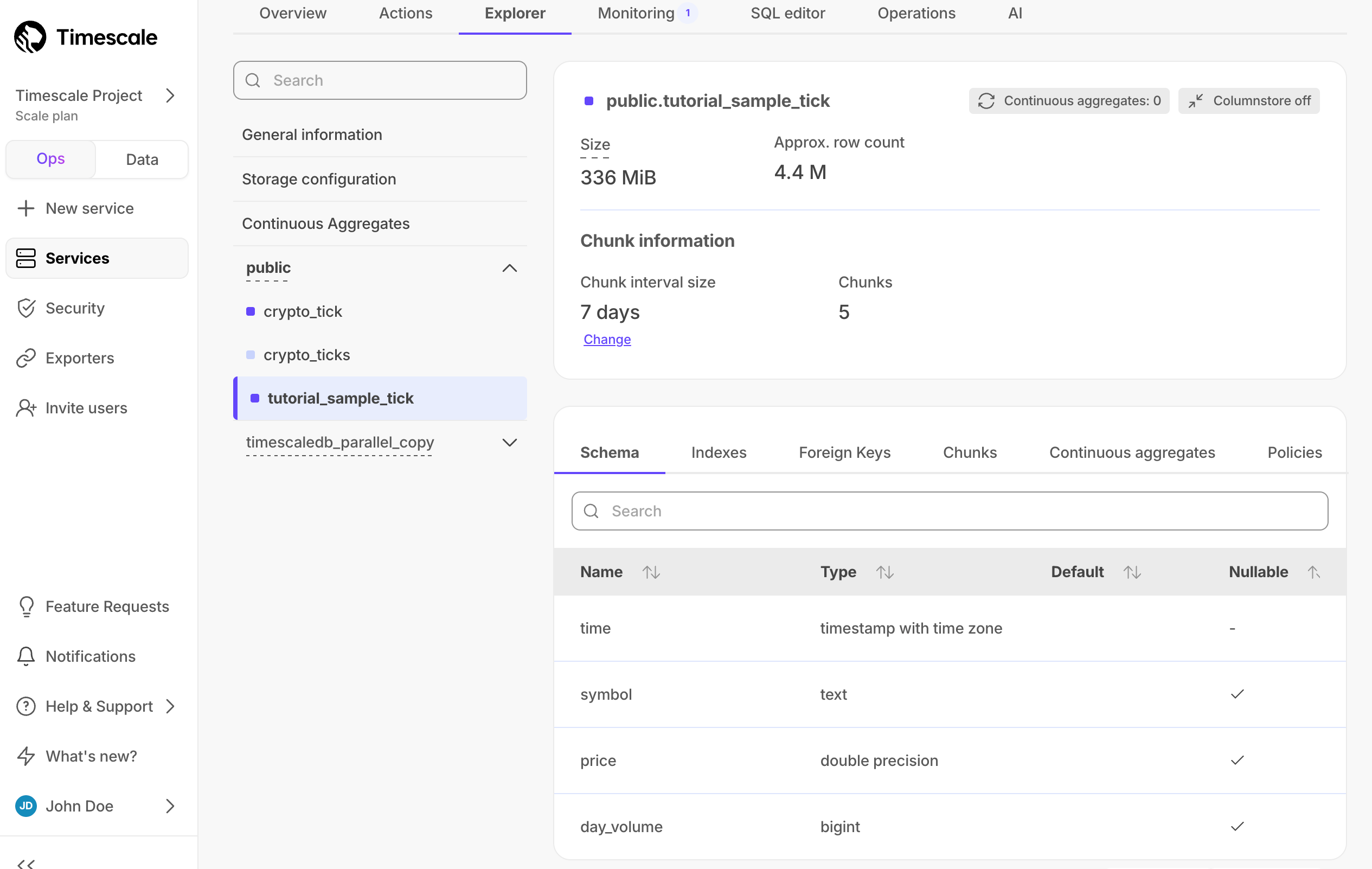
Task: Click the Security shield icon
Action: click(25, 308)
